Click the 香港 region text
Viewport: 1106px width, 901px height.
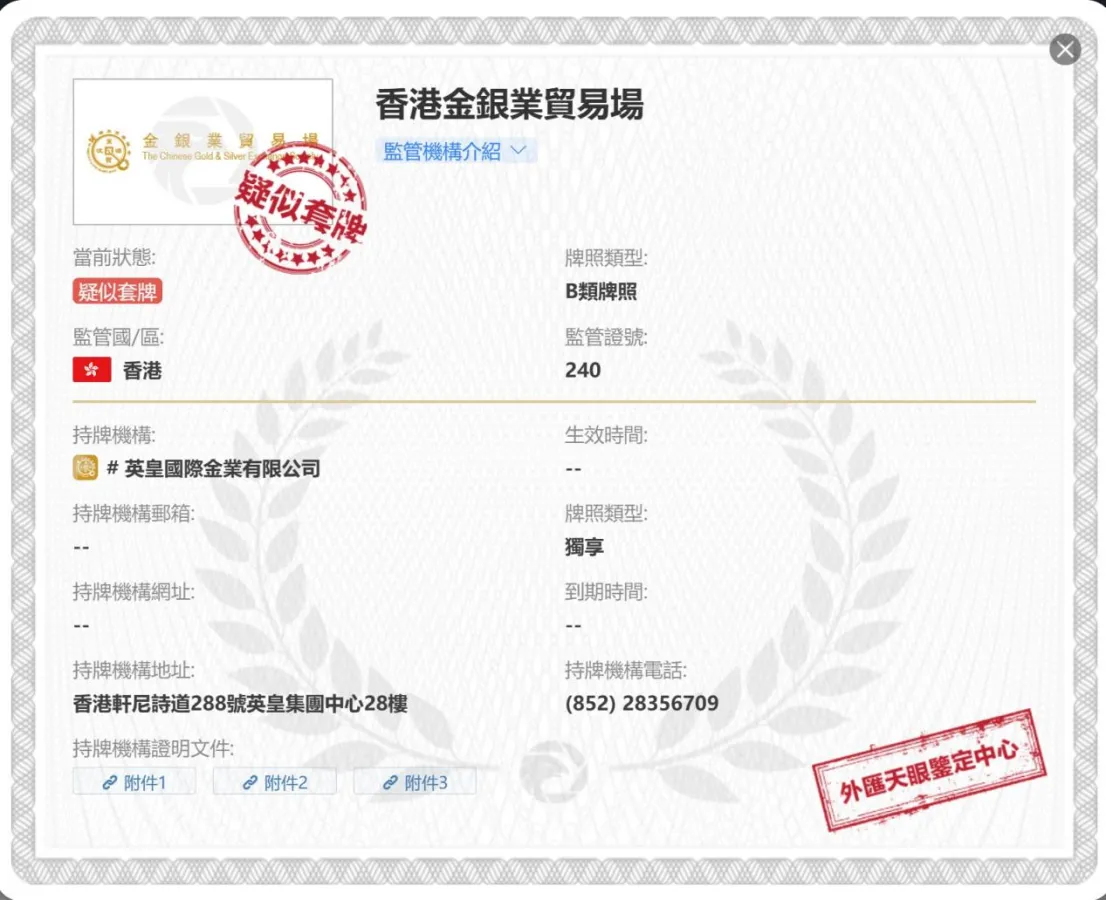pos(142,370)
